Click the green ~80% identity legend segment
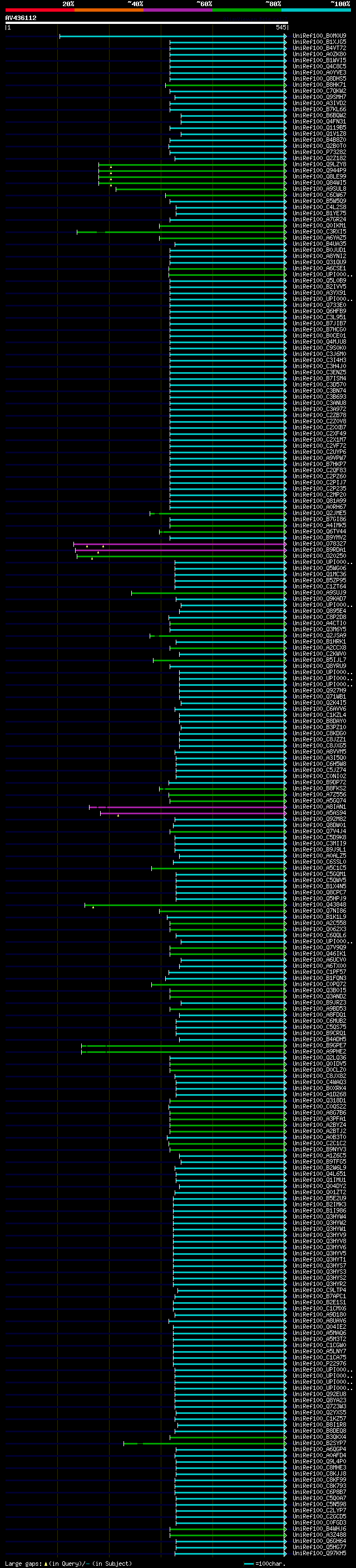The image size is (356, 1568). point(247,10)
